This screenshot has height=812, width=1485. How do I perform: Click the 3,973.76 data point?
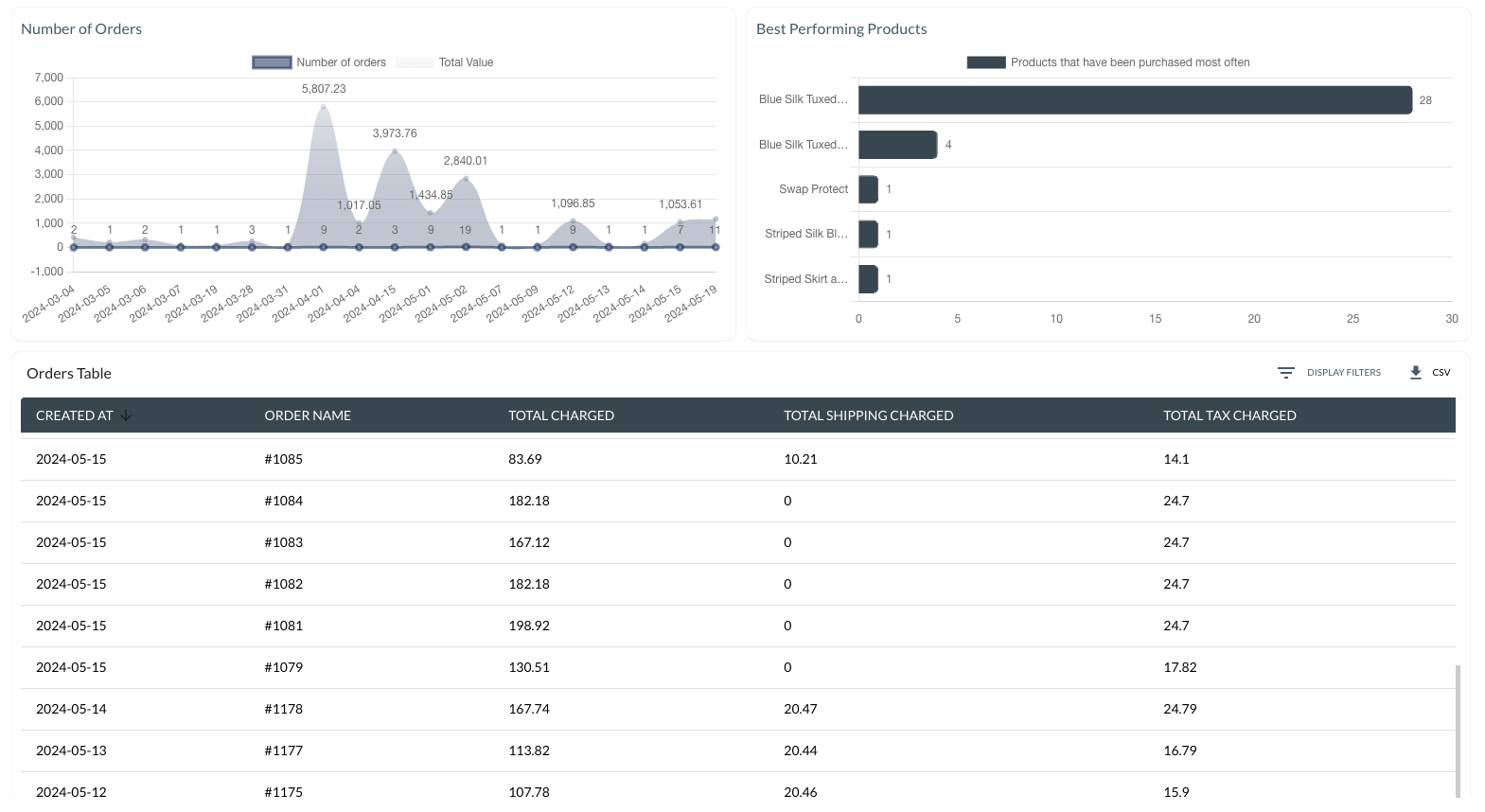395,151
